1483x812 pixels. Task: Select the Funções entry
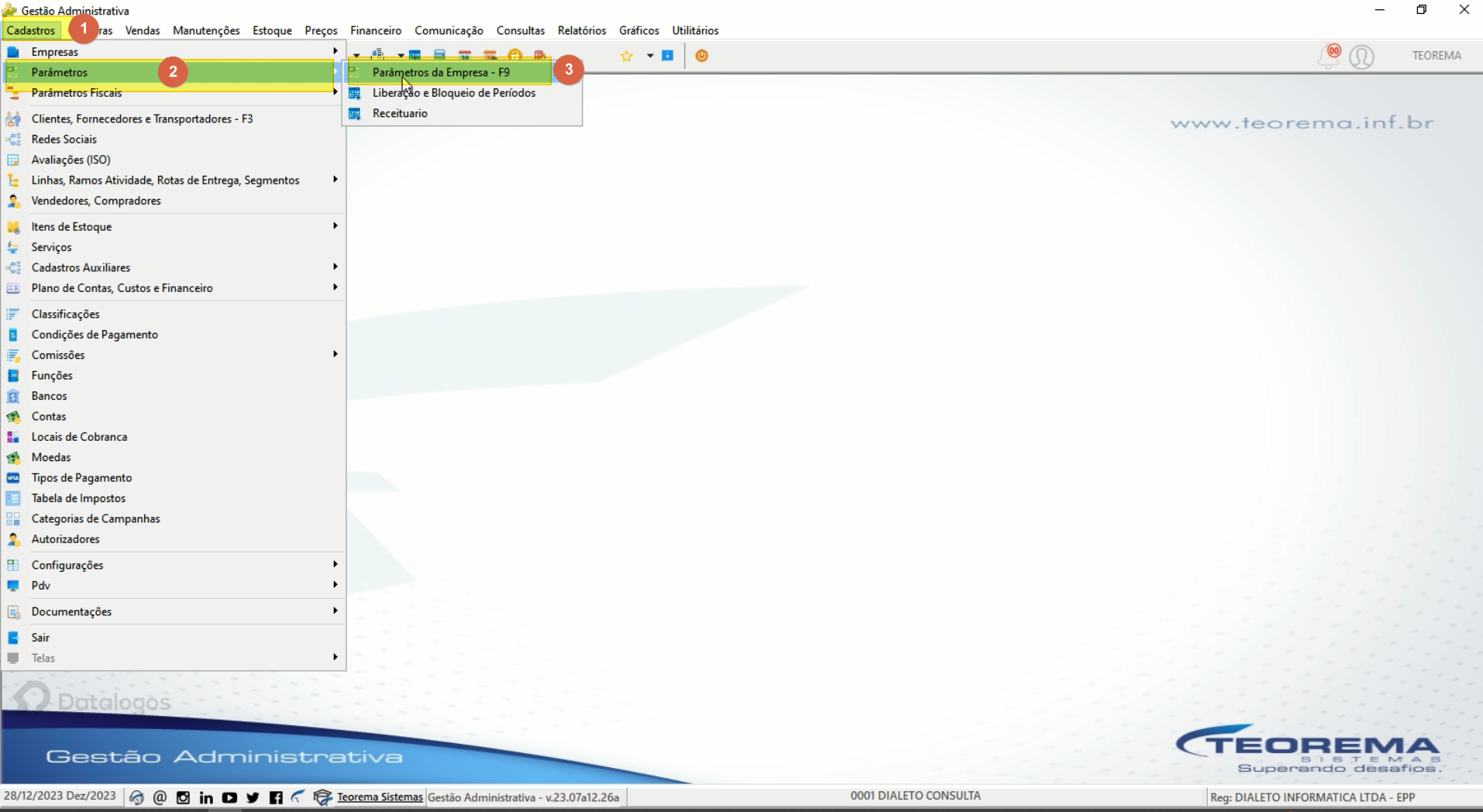[174, 375]
